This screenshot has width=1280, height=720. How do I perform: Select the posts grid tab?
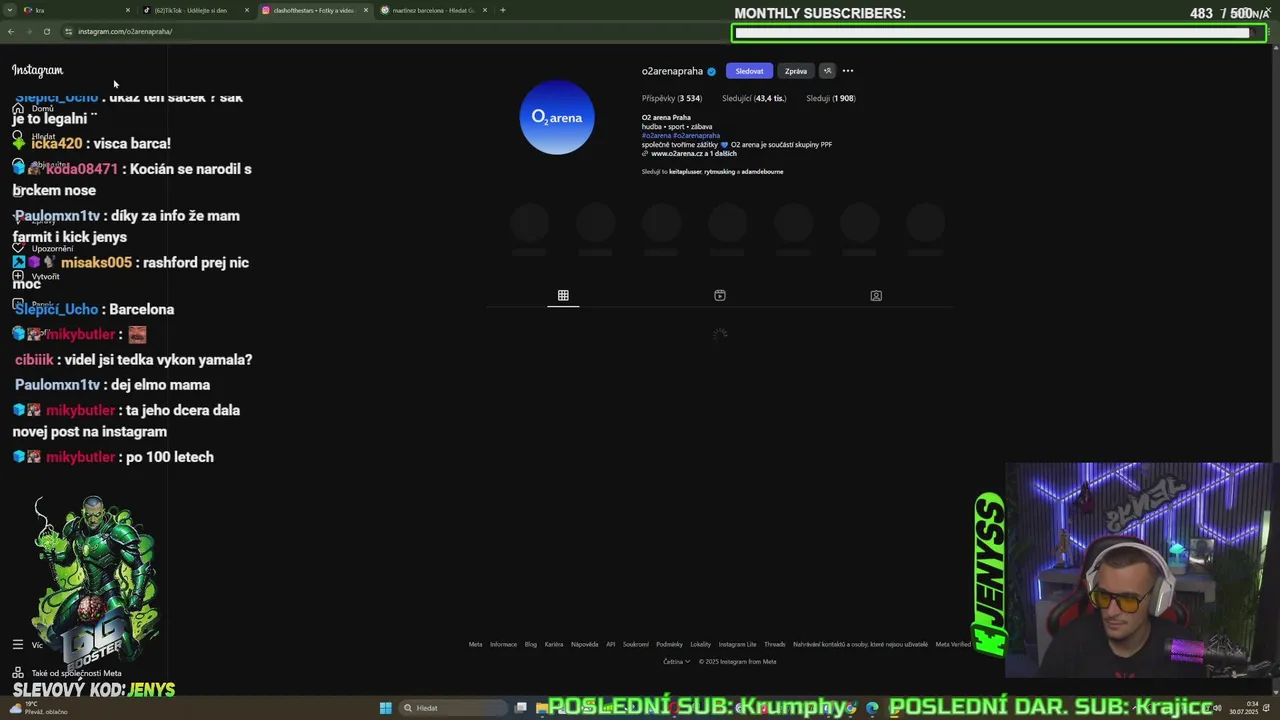[x=563, y=296]
